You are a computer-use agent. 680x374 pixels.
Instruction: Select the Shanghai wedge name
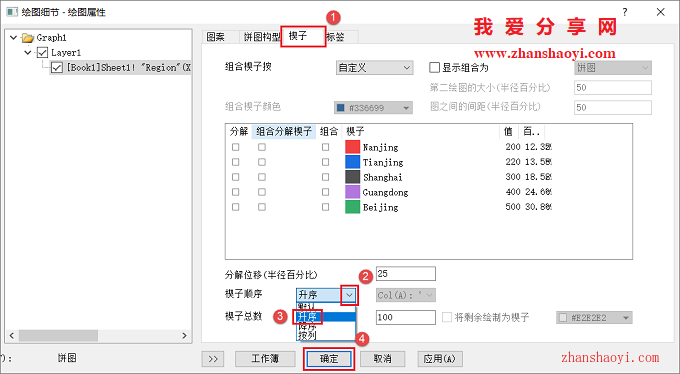coord(382,177)
